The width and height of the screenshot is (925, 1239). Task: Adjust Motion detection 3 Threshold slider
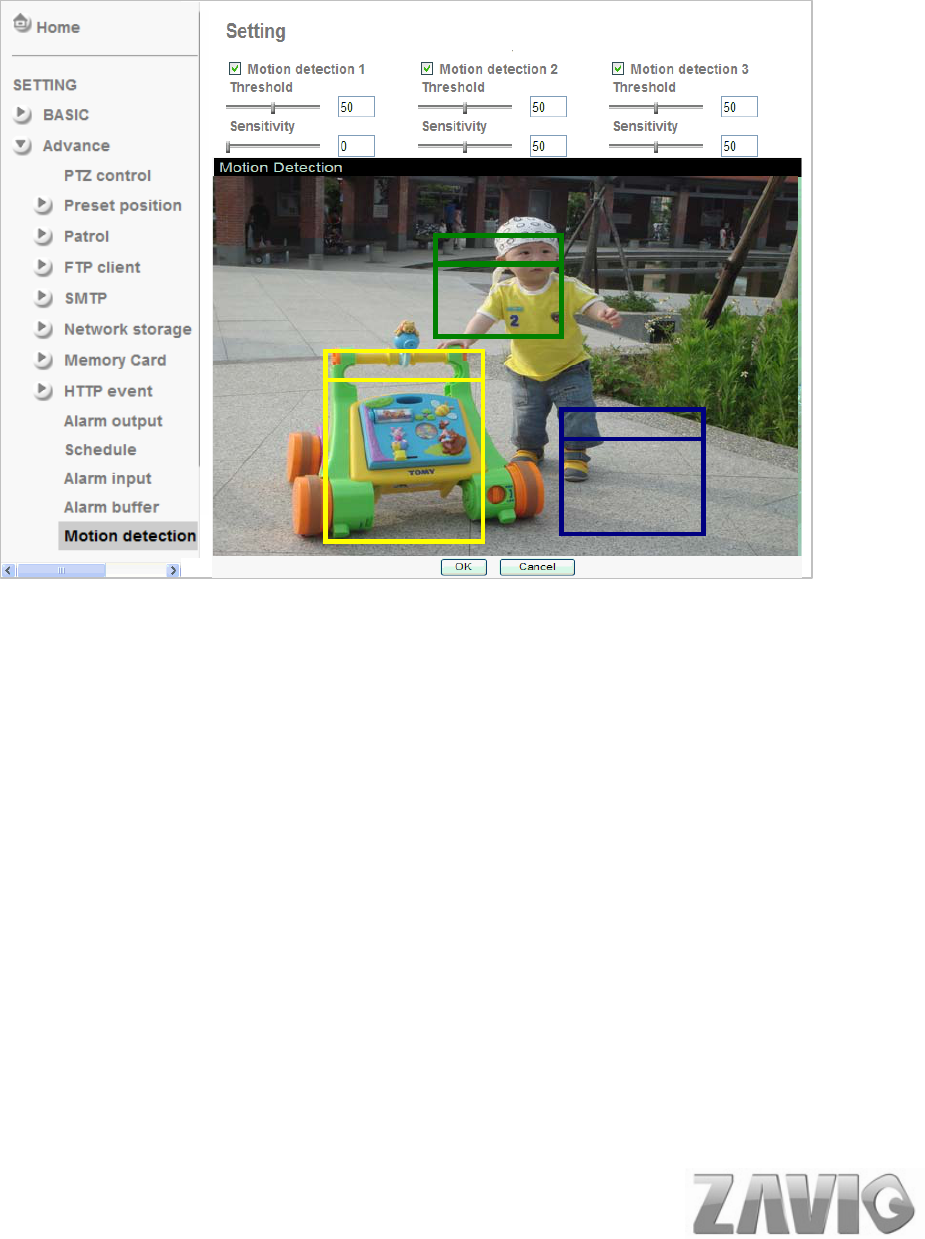[656, 107]
